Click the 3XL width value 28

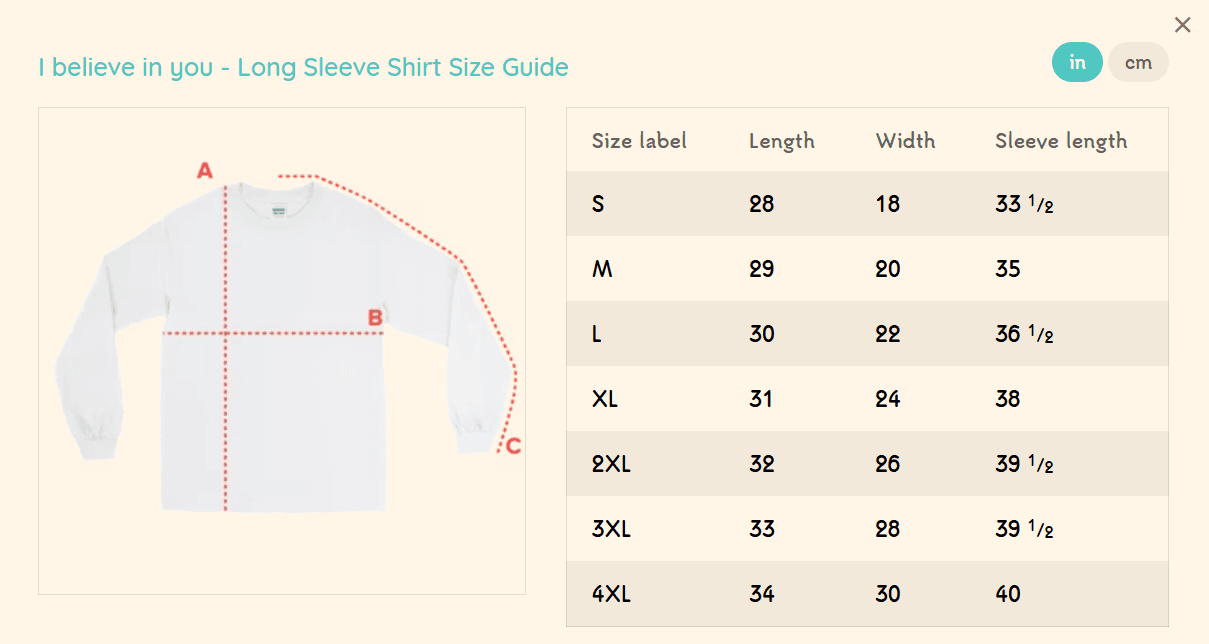point(887,529)
